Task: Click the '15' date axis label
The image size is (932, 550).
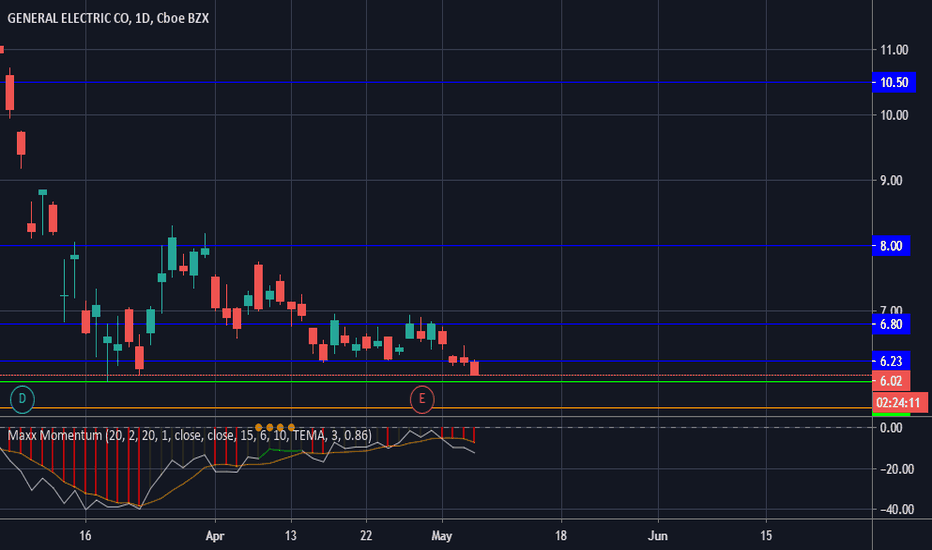Action: tap(766, 536)
